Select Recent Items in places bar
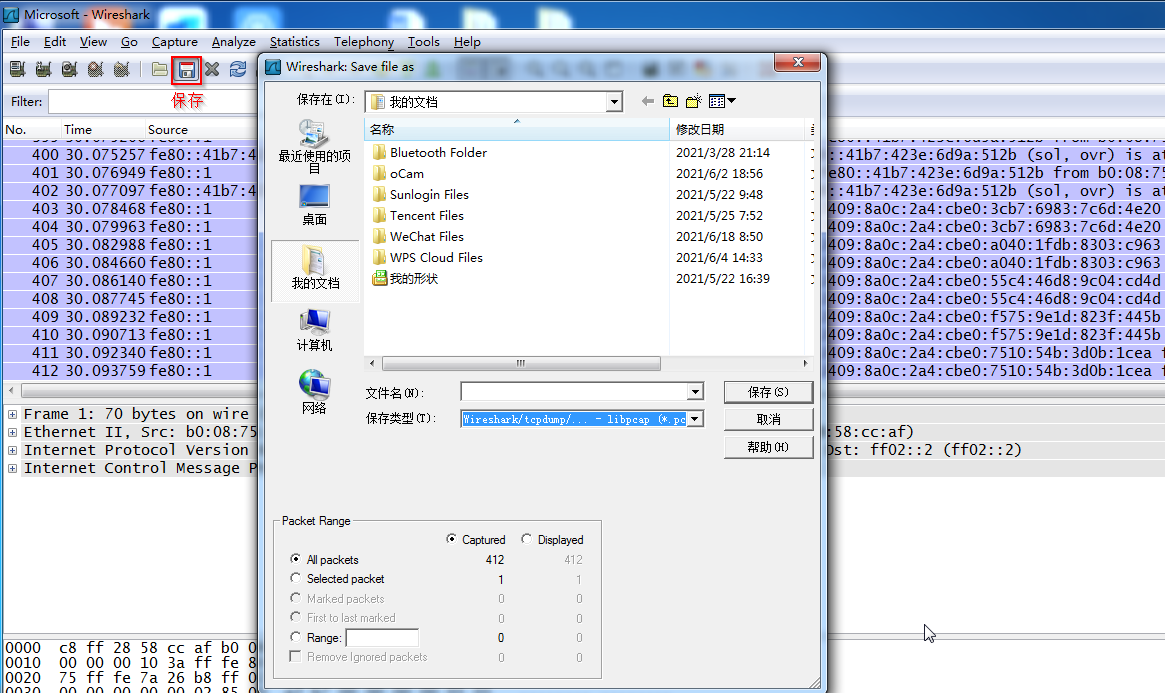The width and height of the screenshot is (1165, 693). click(x=314, y=146)
